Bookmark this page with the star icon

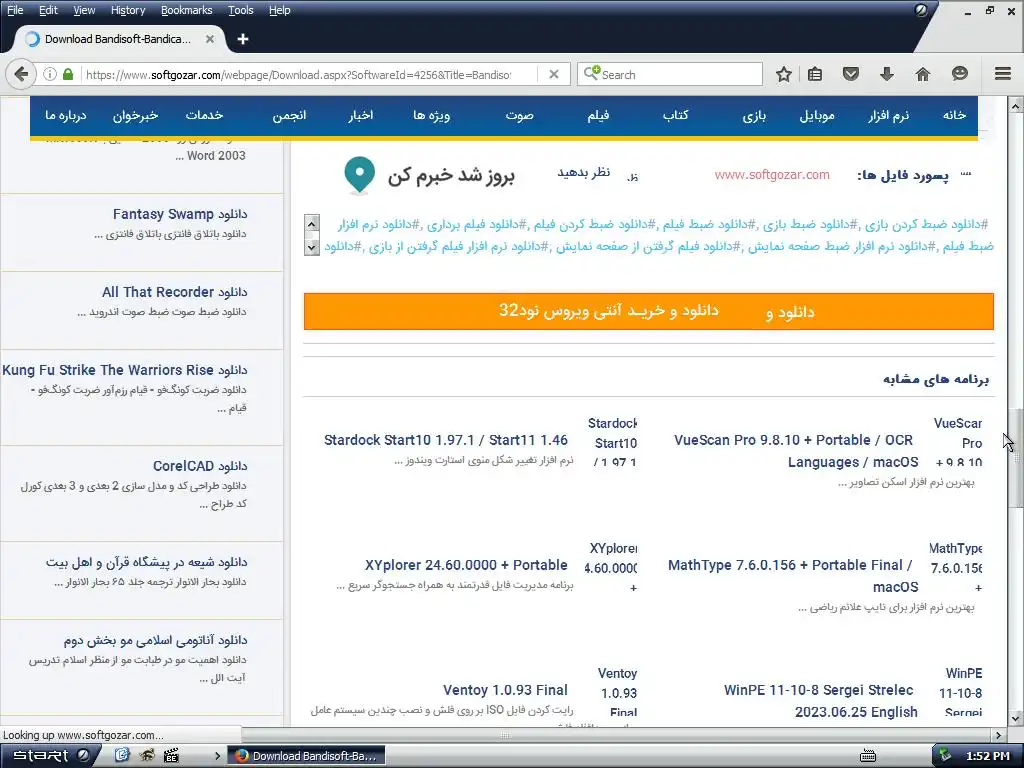tap(784, 74)
